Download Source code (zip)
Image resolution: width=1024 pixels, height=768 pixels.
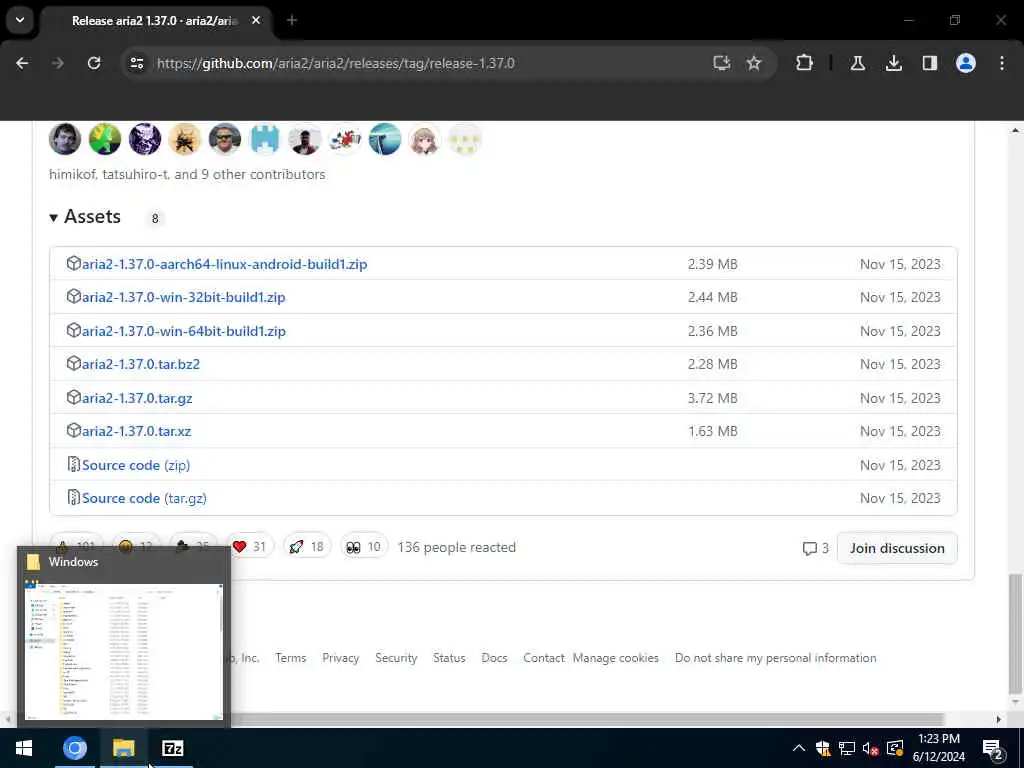tap(136, 465)
